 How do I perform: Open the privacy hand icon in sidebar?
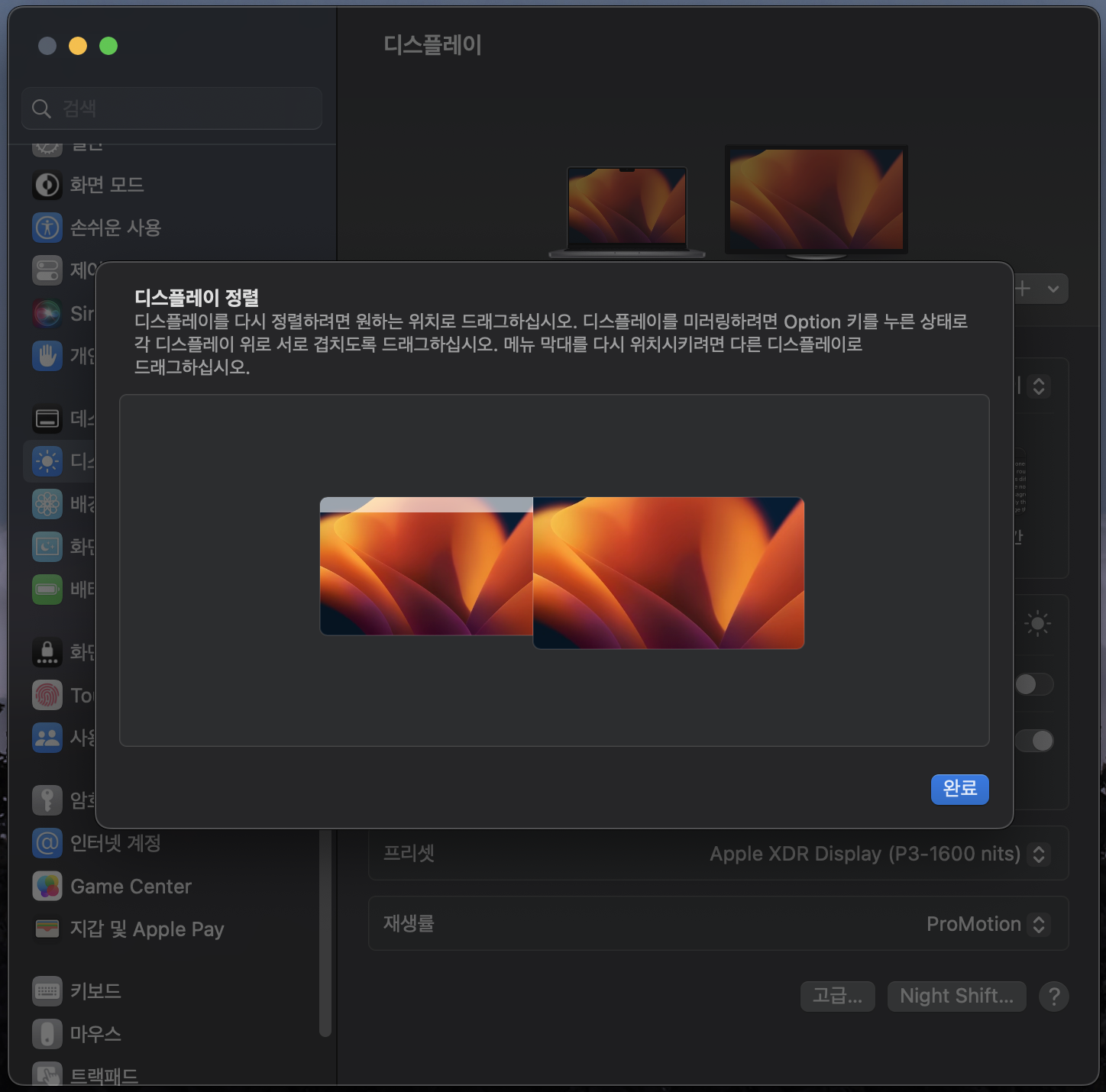47,356
